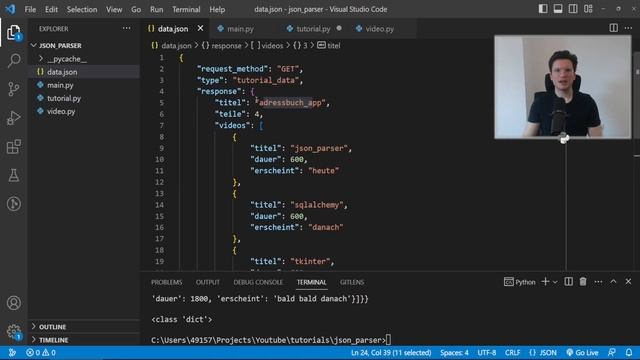The height and width of the screenshot is (360, 640).
Task: Click the remote window status icon
Action: 12,353
